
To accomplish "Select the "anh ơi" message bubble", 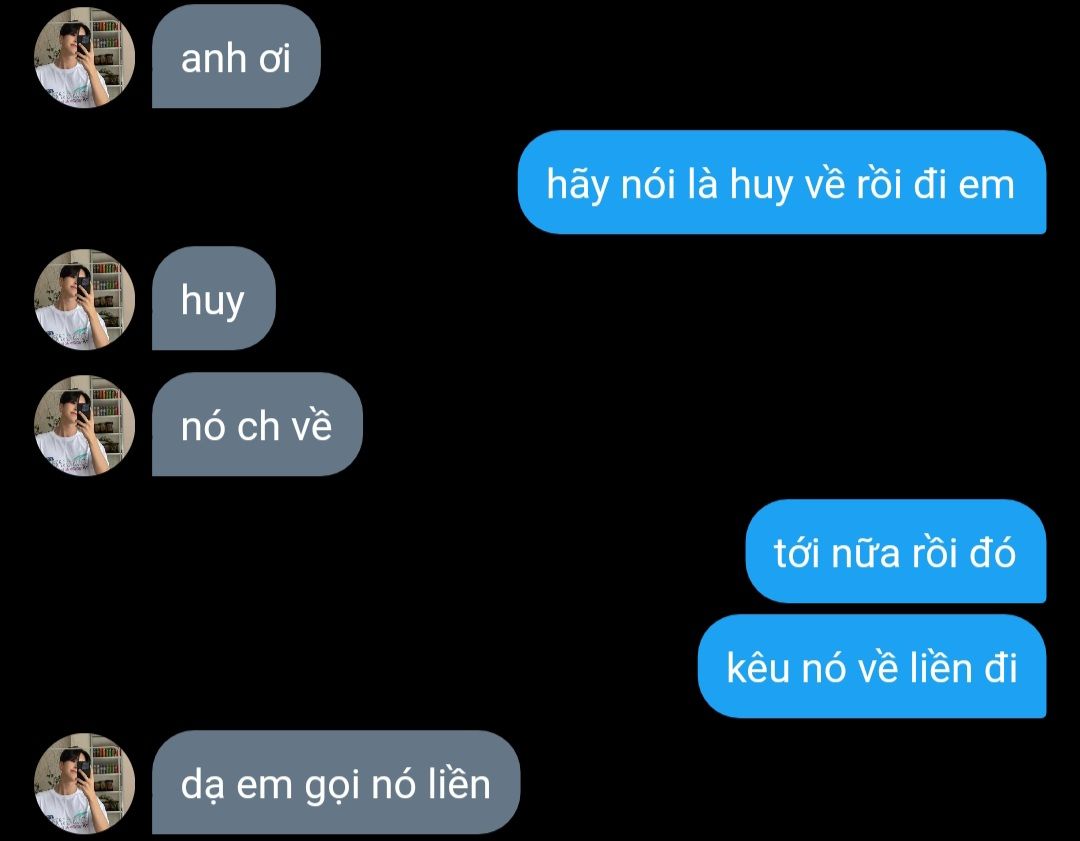I will [x=236, y=56].
